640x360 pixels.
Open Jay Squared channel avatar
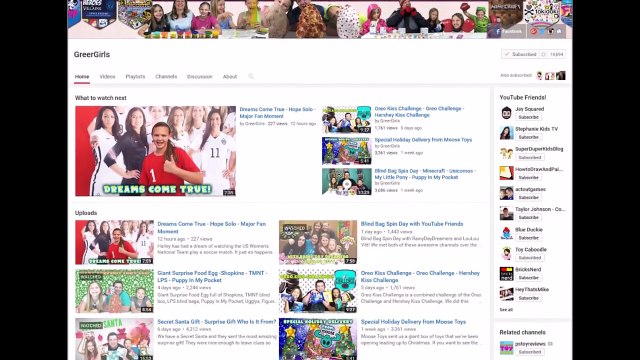click(507, 113)
